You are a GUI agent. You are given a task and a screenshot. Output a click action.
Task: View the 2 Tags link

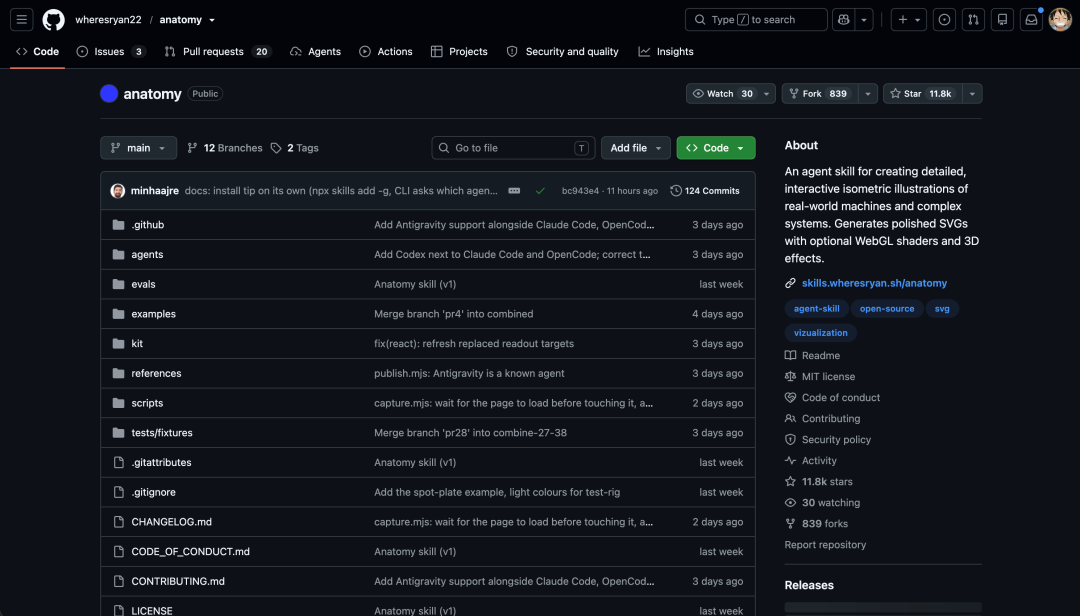(x=295, y=148)
